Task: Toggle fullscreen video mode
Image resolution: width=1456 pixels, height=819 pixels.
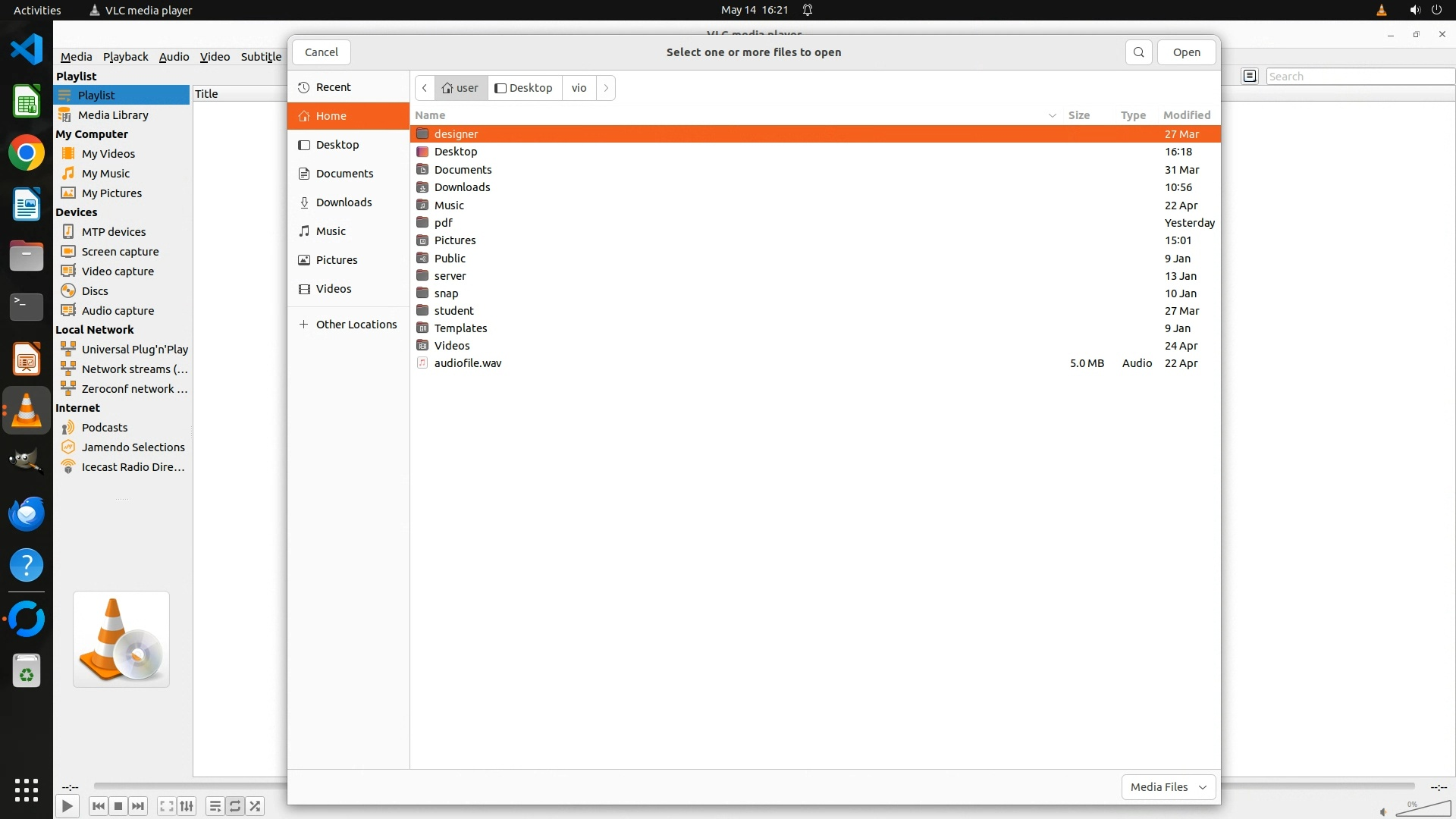Action: click(x=166, y=806)
